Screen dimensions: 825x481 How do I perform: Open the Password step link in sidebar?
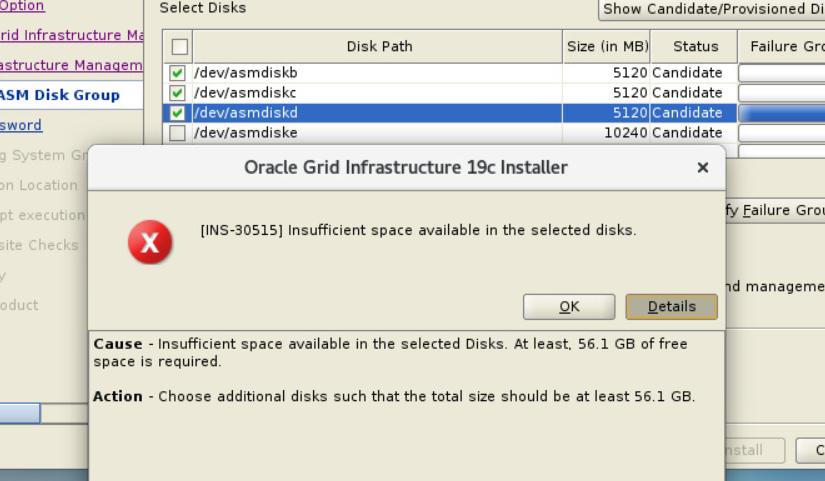[21, 125]
